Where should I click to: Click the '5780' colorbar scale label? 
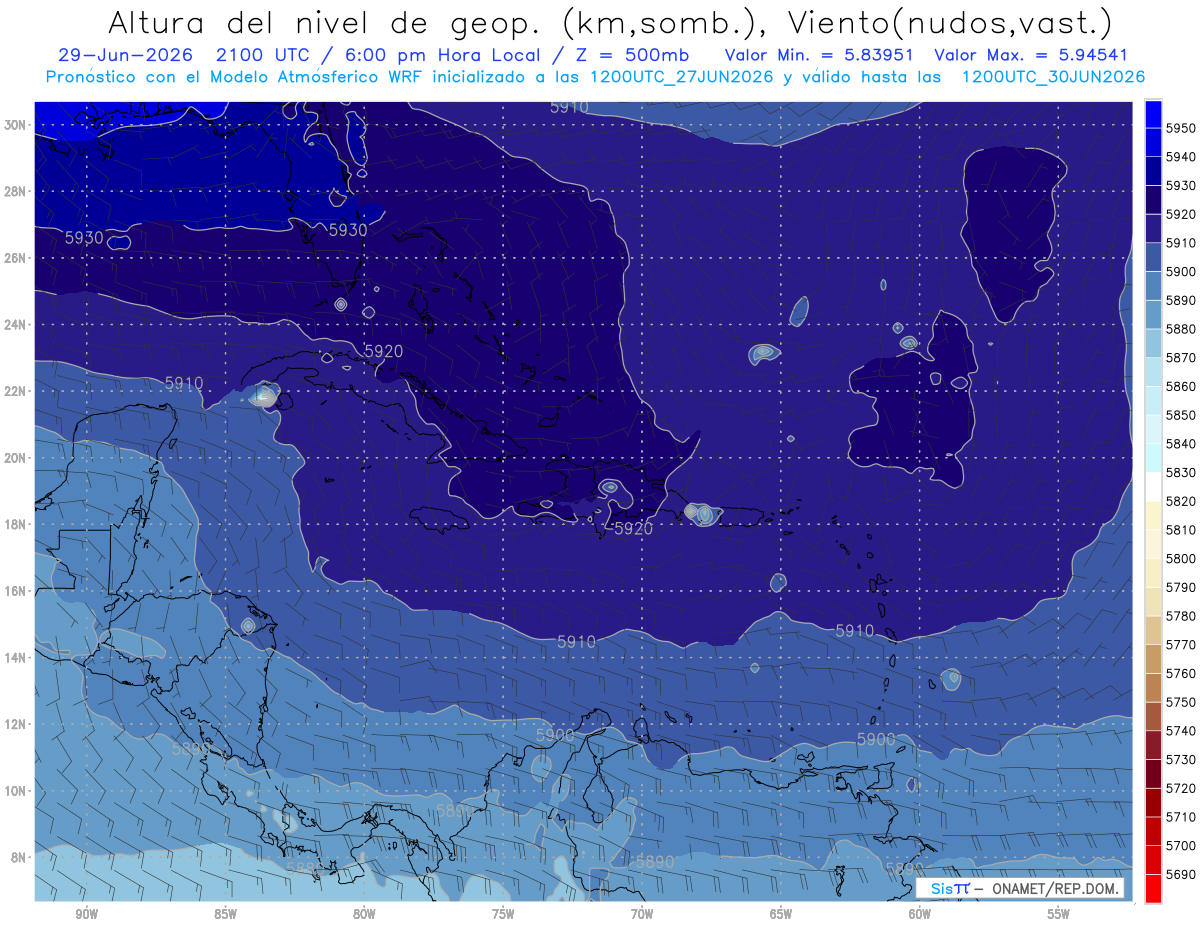click(1180, 615)
